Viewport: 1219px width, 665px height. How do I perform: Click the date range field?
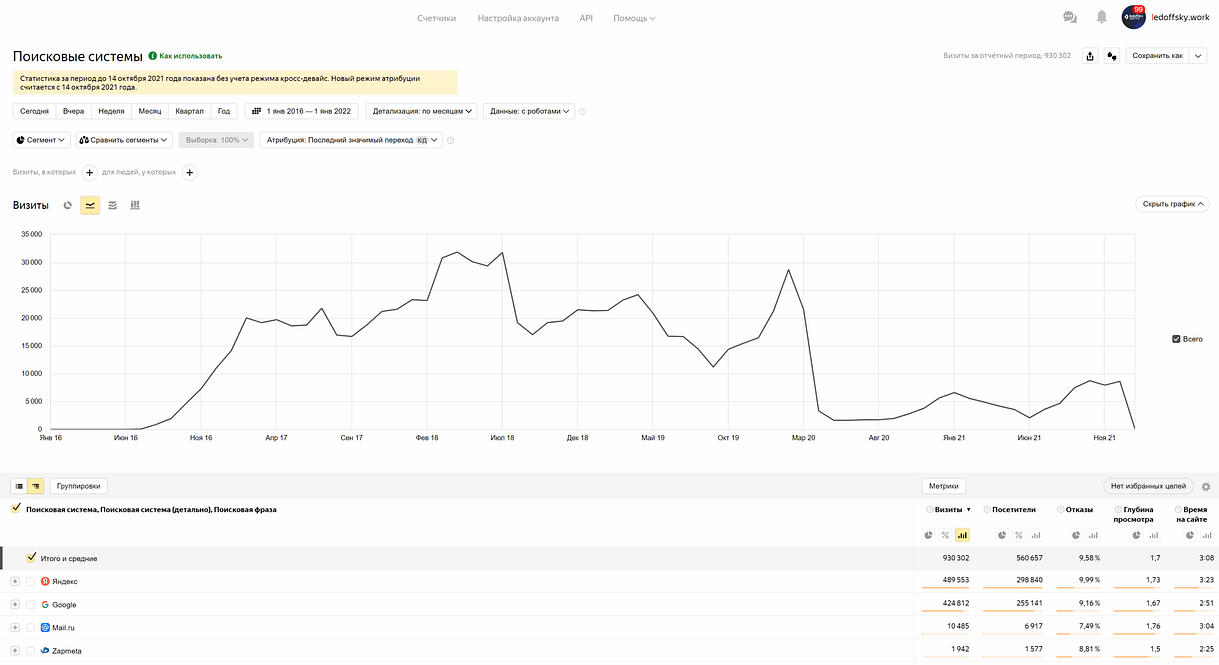point(303,111)
